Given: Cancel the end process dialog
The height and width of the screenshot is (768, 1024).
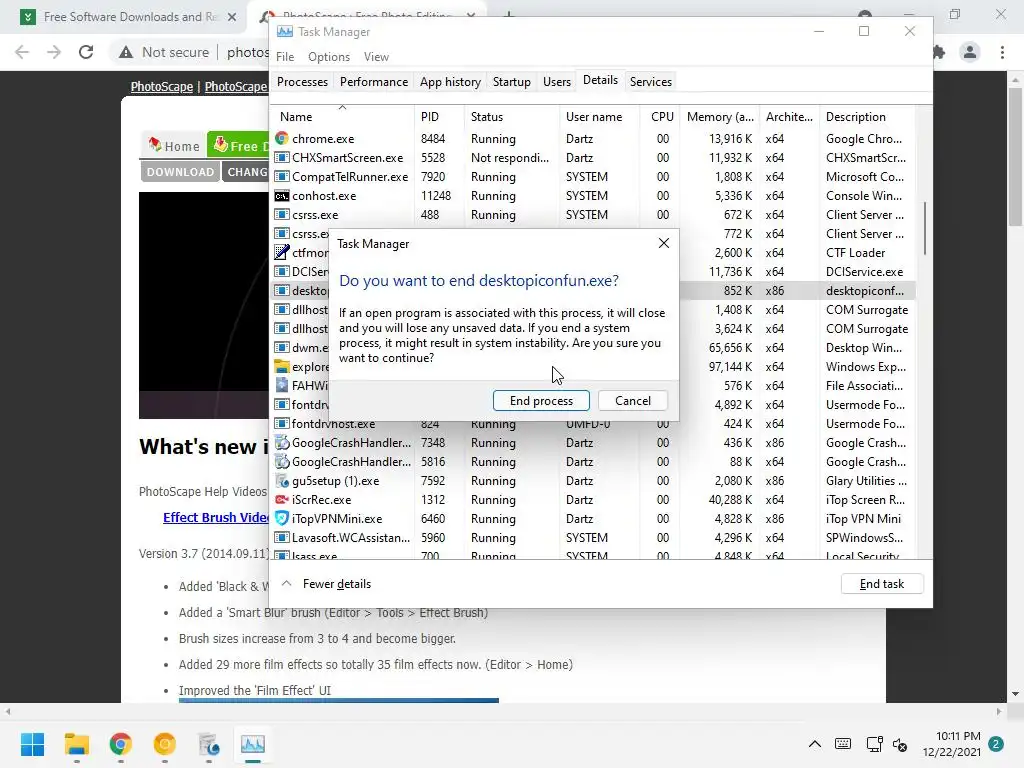Looking at the screenshot, I should (632, 400).
